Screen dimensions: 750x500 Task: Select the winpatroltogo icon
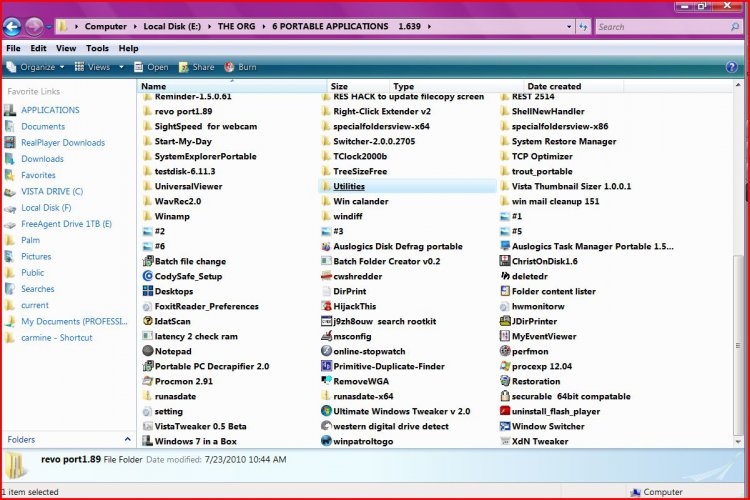[x=327, y=441]
